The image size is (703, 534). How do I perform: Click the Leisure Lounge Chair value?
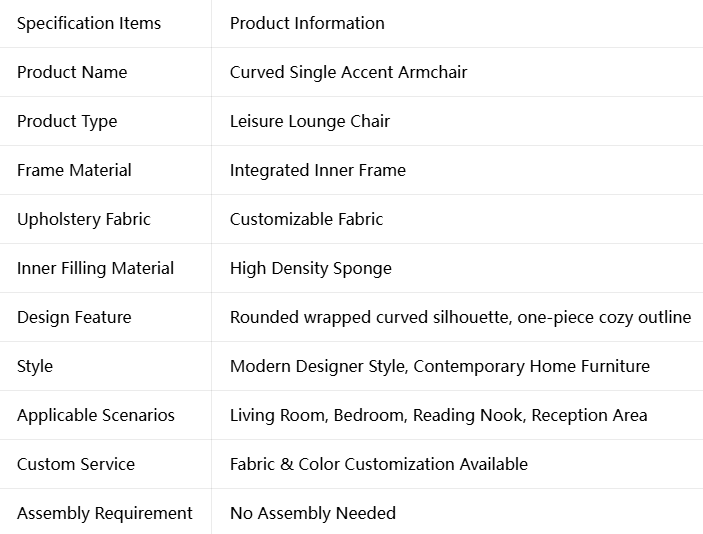[310, 122]
